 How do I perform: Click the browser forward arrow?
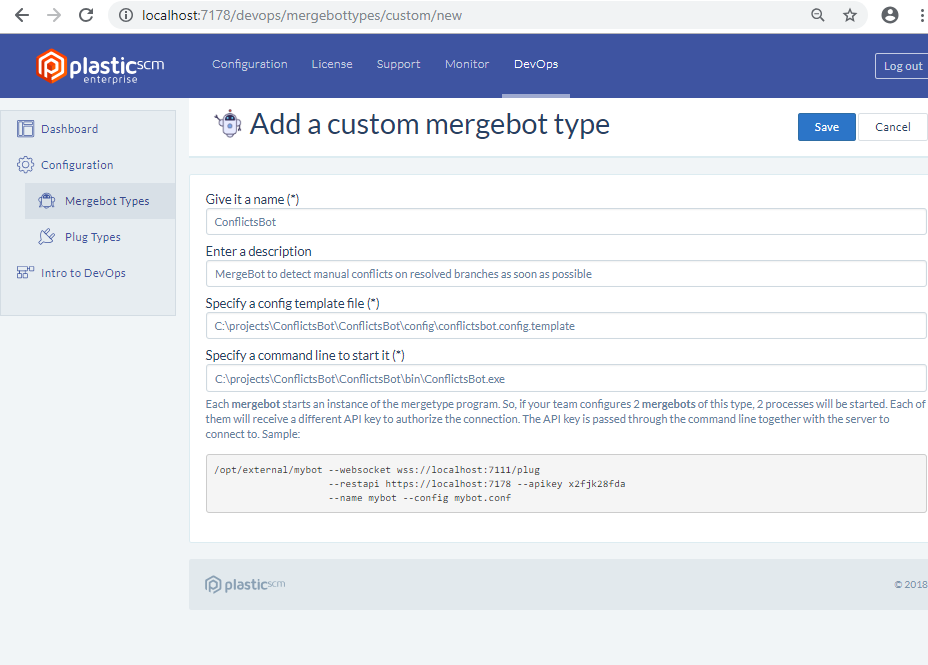tap(54, 15)
